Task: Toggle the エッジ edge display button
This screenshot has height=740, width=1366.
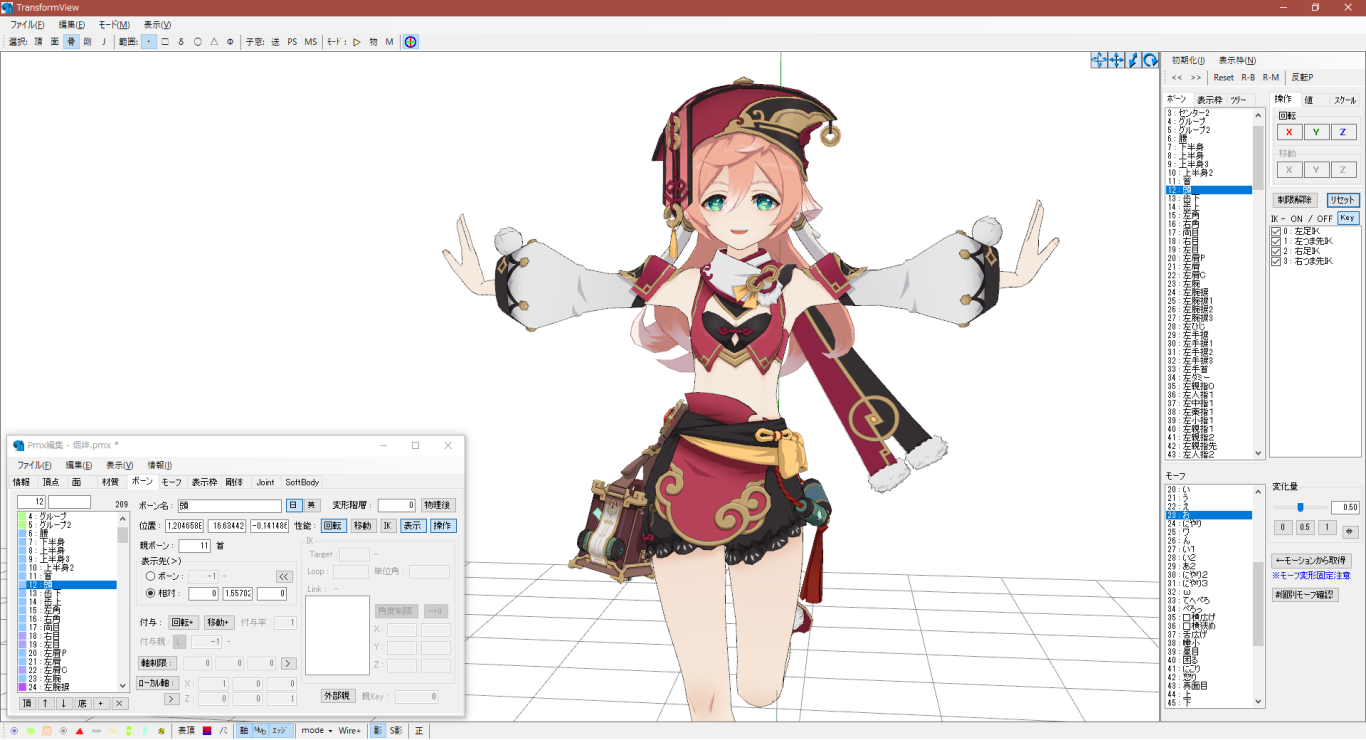Action: 279,731
